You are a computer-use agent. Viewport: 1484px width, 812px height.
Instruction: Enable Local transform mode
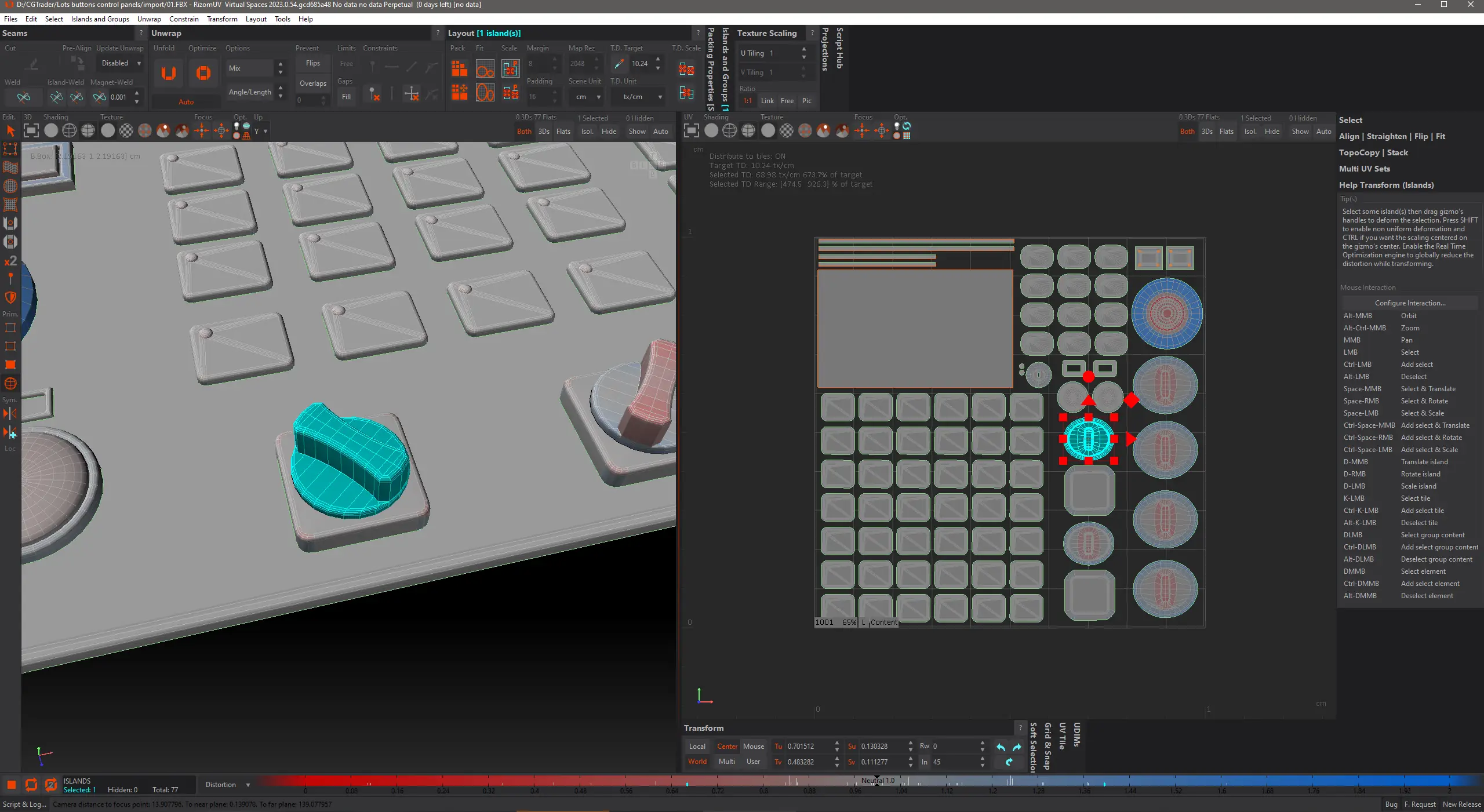click(x=697, y=747)
